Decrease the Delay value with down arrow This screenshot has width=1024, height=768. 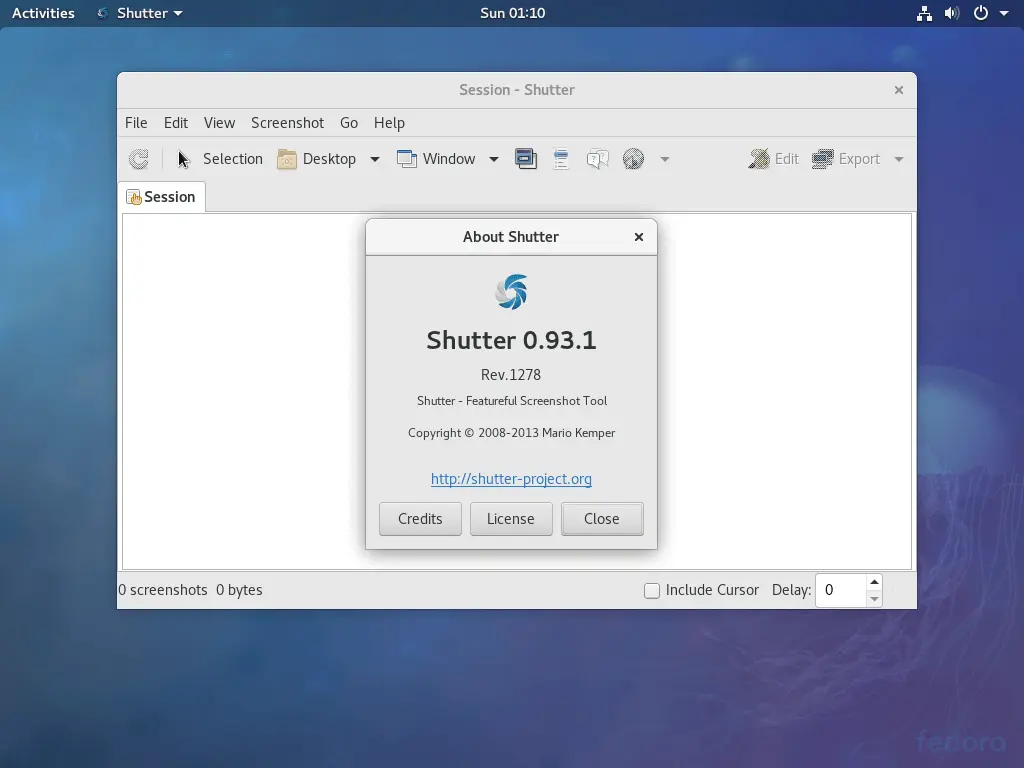click(x=874, y=599)
